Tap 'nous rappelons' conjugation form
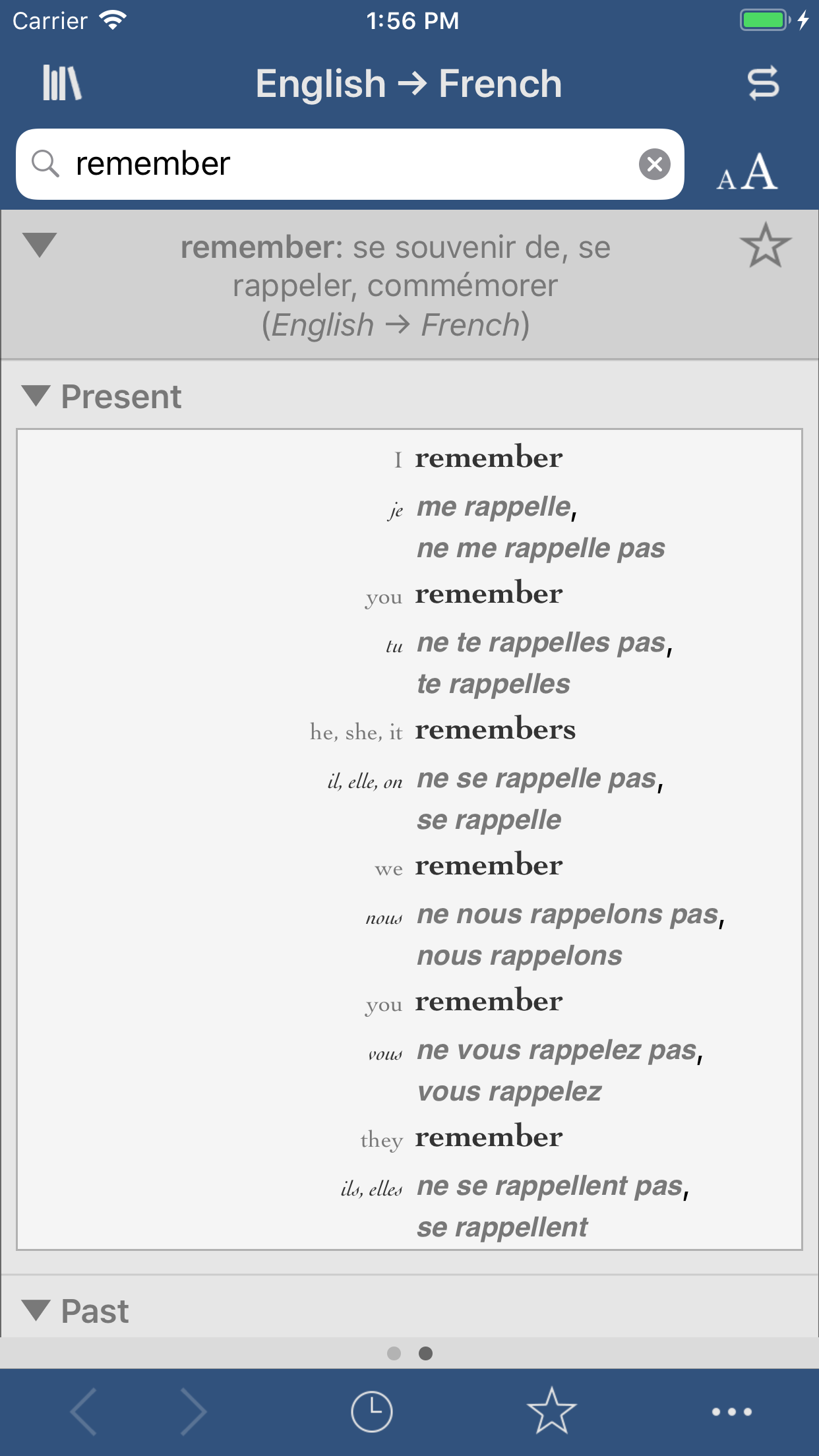Screen dimensions: 819x1456 520,956
